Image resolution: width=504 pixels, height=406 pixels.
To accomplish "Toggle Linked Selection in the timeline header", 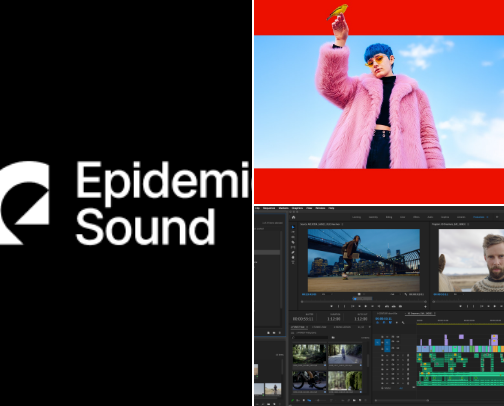I will click(390, 322).
